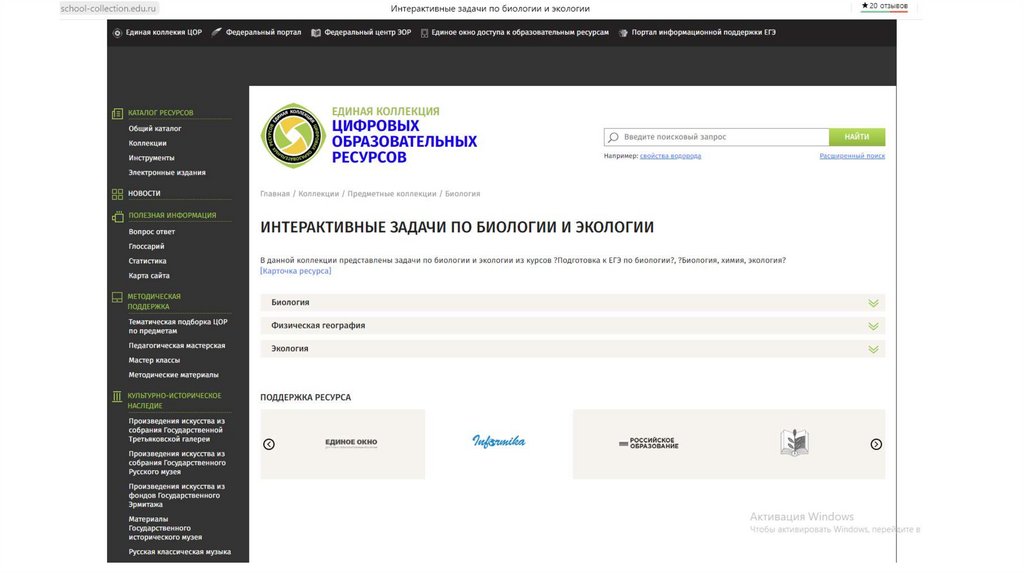This screenshot has height=574, width=1024.
Task: Open Каталог ресурсов menu heading
Action: (161, 113)
